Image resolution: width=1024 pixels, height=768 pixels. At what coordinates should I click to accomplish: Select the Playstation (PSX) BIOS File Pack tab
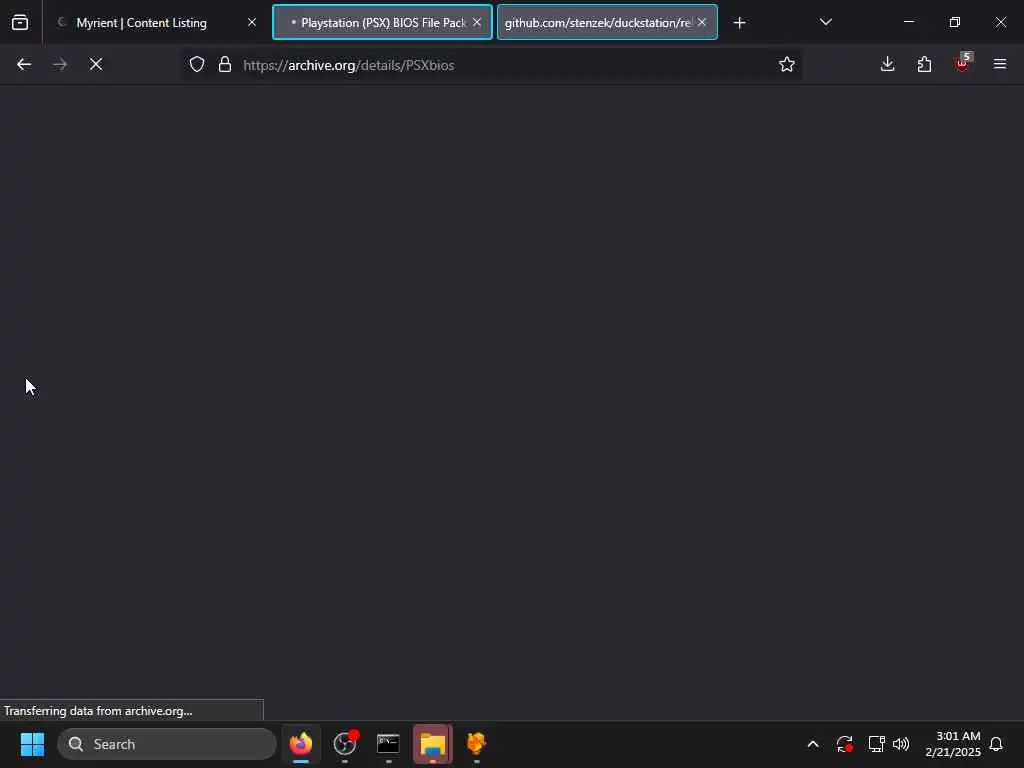point(383,22)
